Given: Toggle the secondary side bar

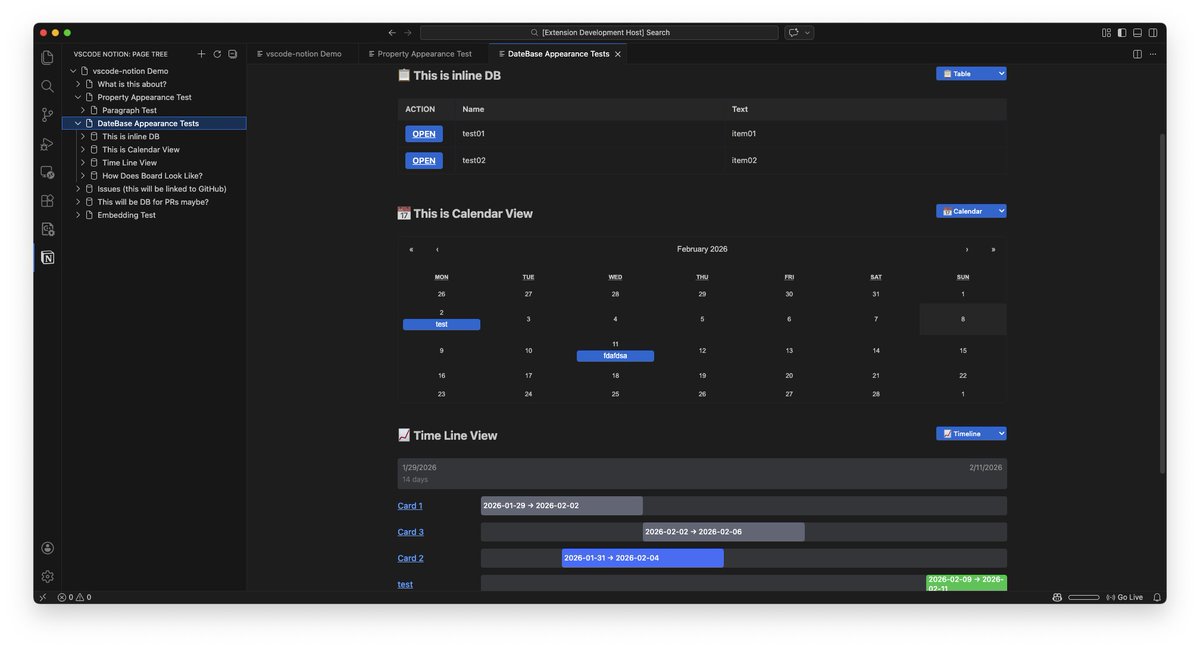Looking at the screenshot, I should click(1153, 32).
